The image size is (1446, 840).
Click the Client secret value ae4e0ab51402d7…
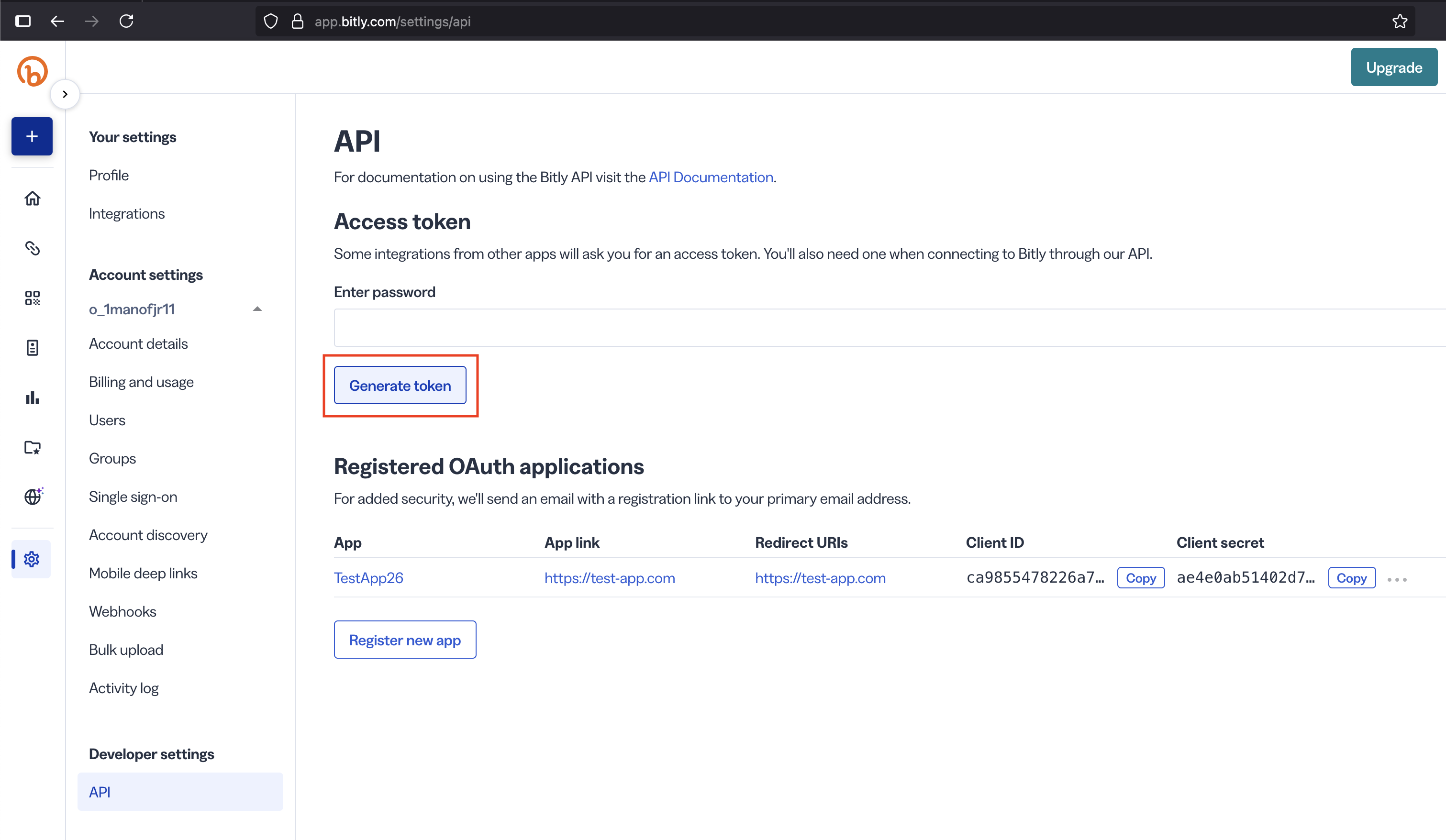point(1246,578)
